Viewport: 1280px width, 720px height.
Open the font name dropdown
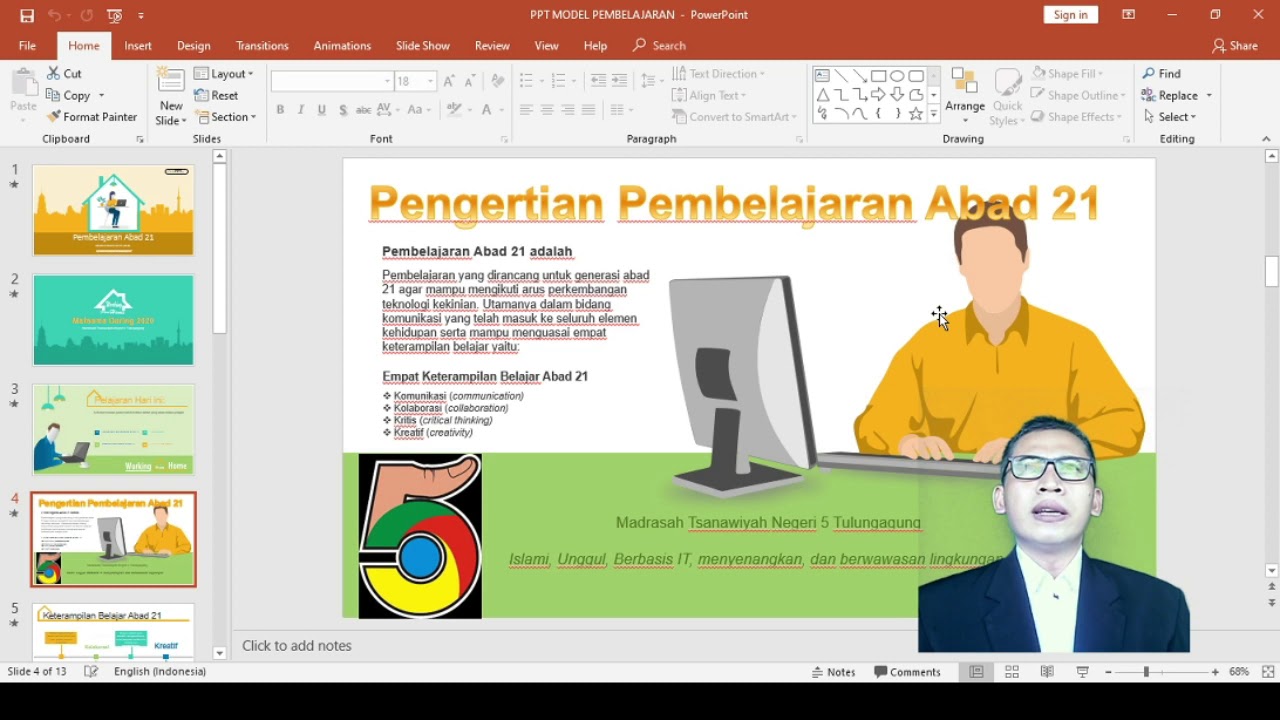[387, 81]
